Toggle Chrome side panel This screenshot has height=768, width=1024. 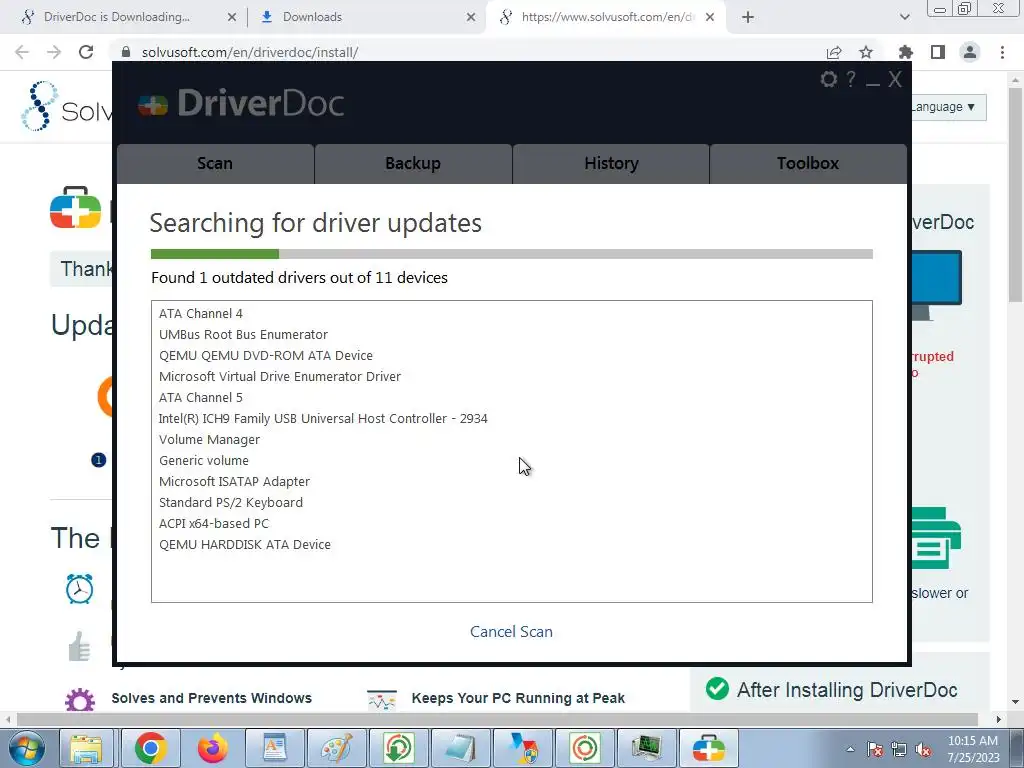(x=938, y=52)
